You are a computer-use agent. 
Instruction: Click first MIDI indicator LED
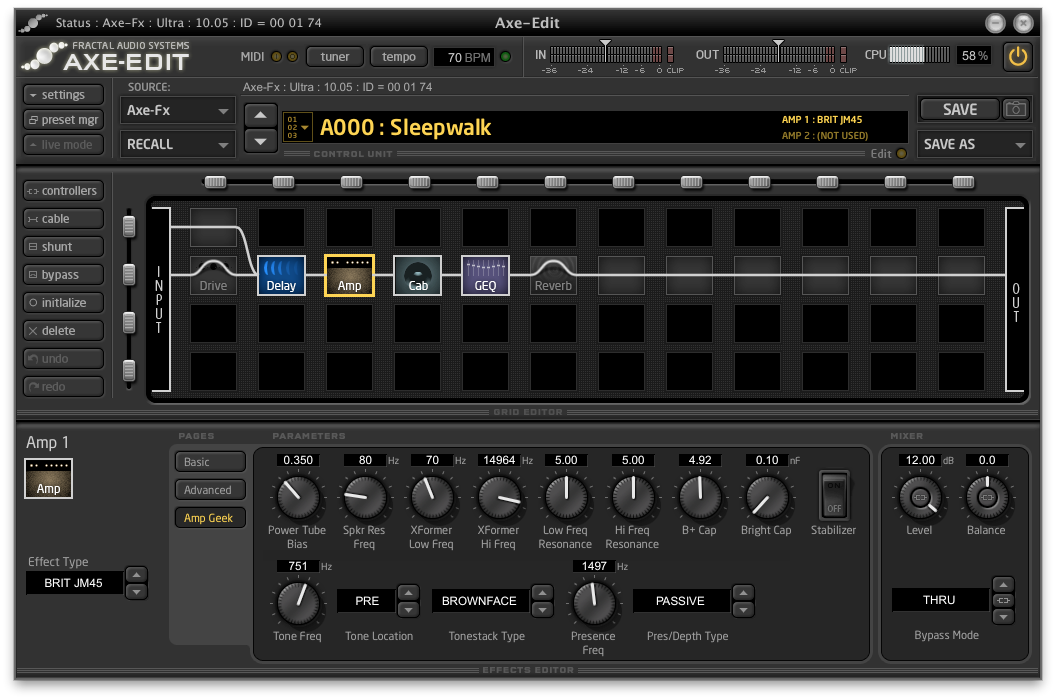click(276, 57)
